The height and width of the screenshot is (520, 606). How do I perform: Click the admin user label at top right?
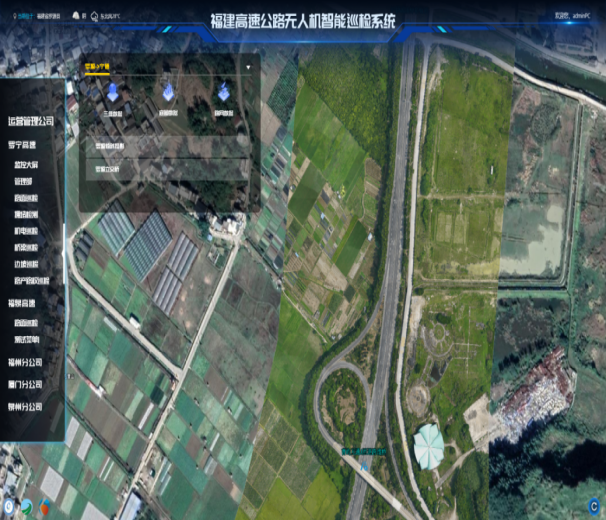[573, 16]
